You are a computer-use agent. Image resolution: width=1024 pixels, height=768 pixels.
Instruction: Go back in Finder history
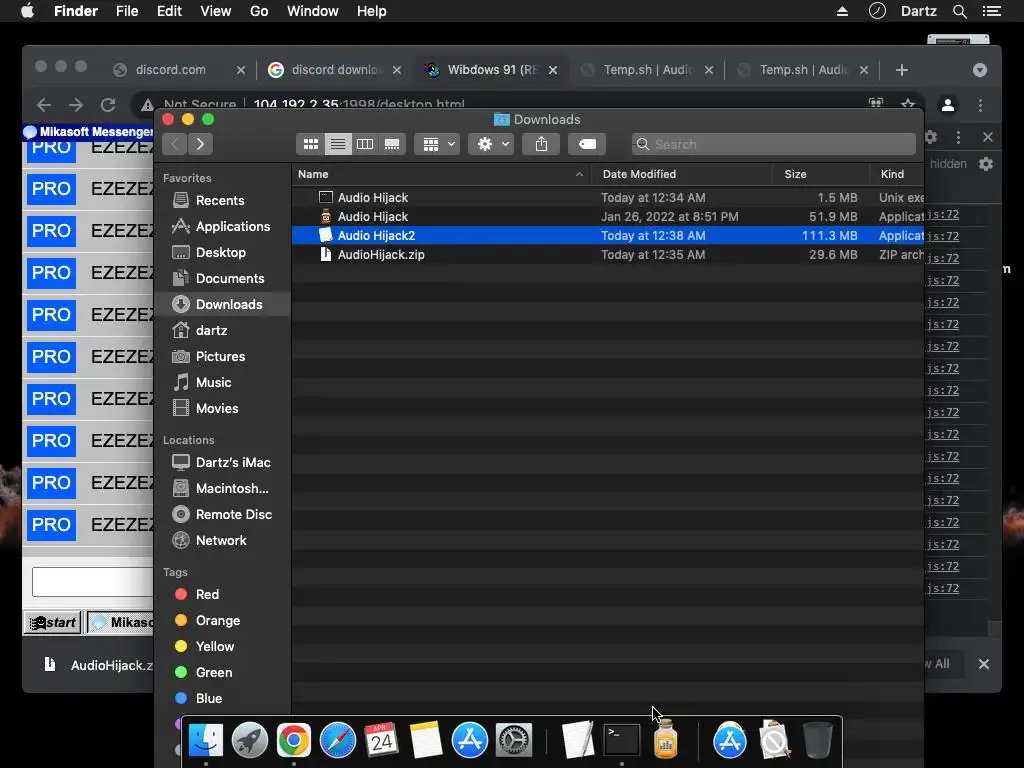[x=174, y=144]
